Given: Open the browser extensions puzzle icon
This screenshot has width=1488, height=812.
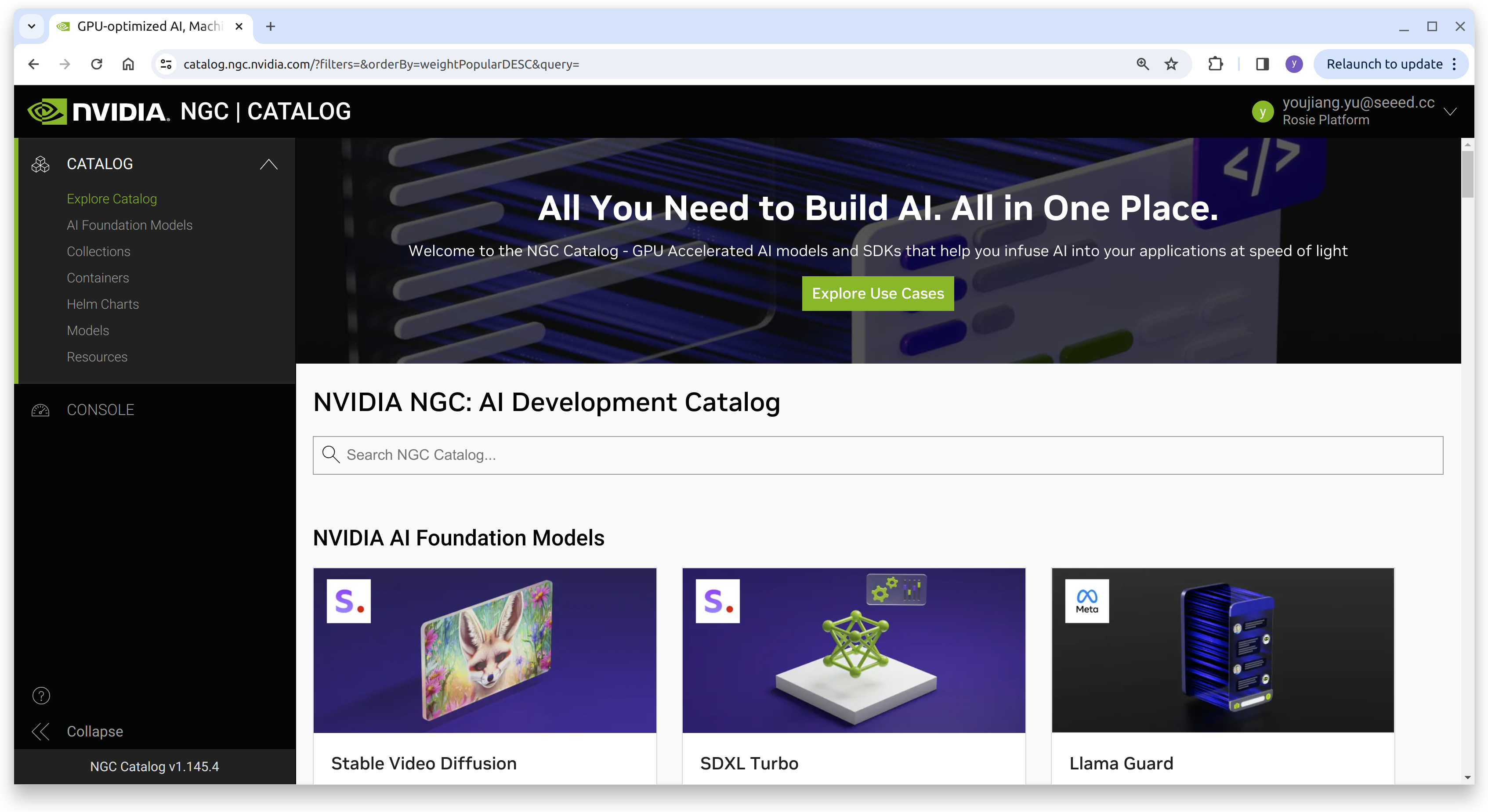Looking at the screenshot, I should pyautogui.click(x=1215, y=64).
